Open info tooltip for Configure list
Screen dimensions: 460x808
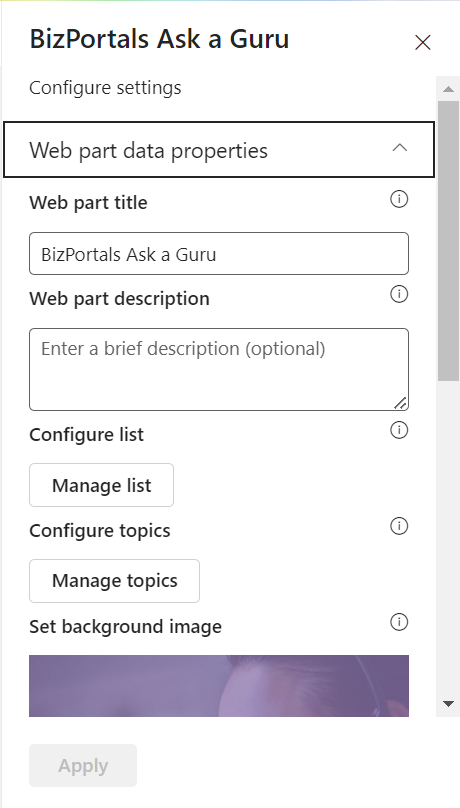[399, 430]
